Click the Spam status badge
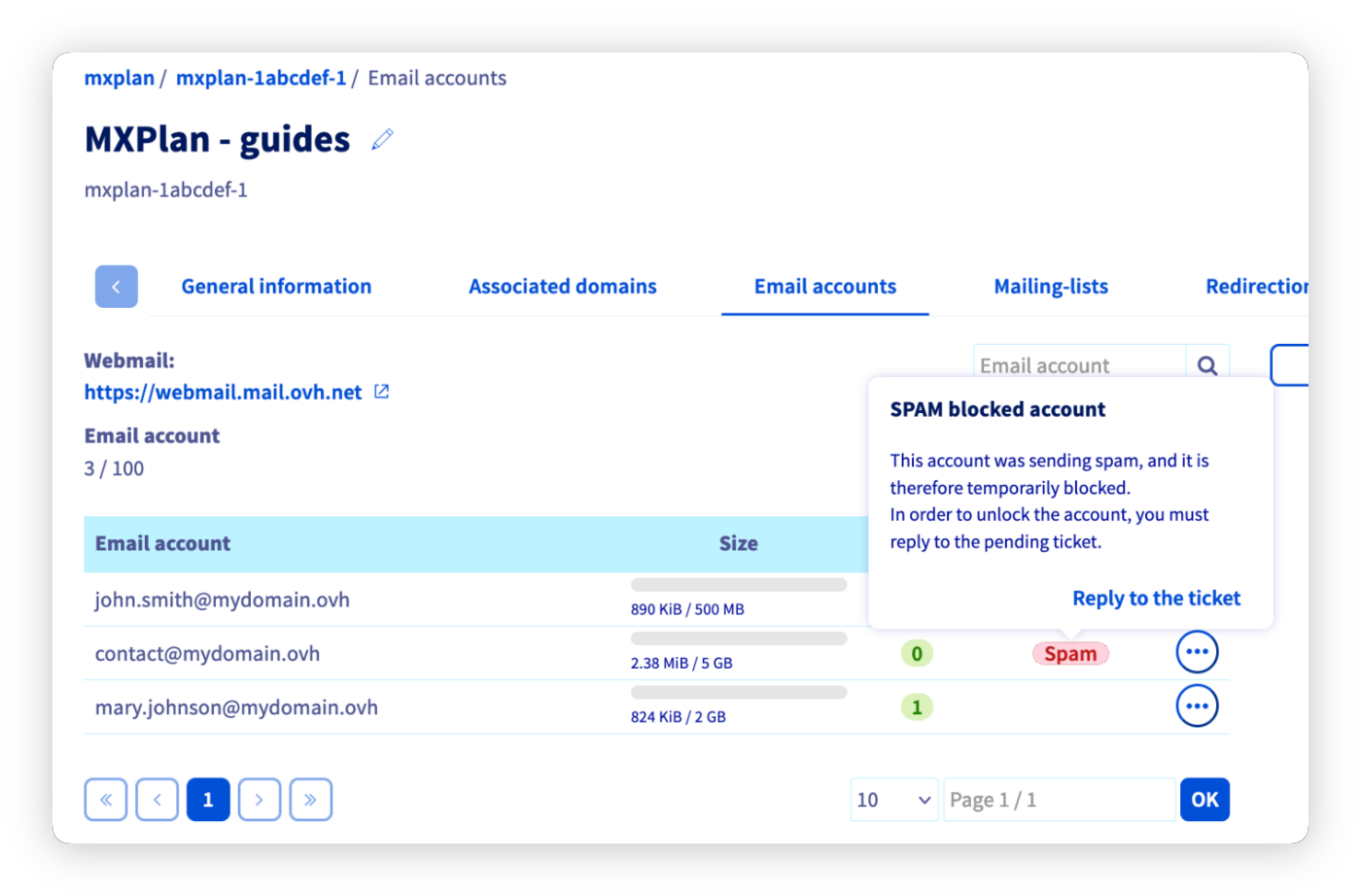The height and width of the screenshot is (896, 1361). tap(1069, 653)
